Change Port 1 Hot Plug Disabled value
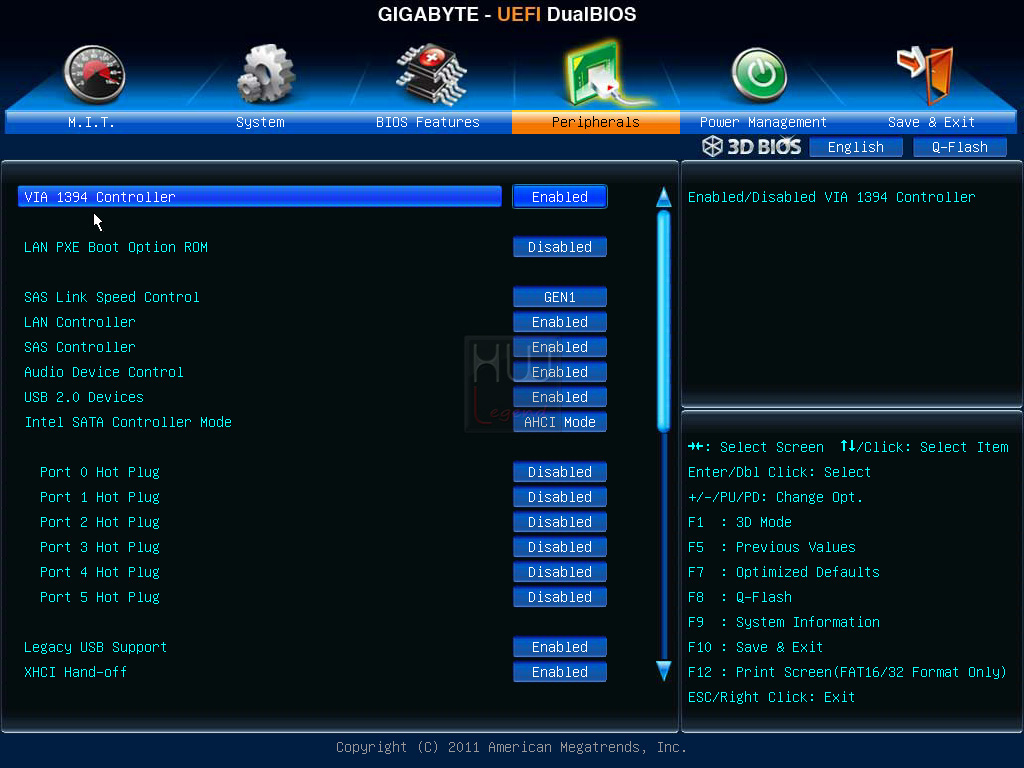This screenshot has height=768, width=1024. (x=560, y=497)
